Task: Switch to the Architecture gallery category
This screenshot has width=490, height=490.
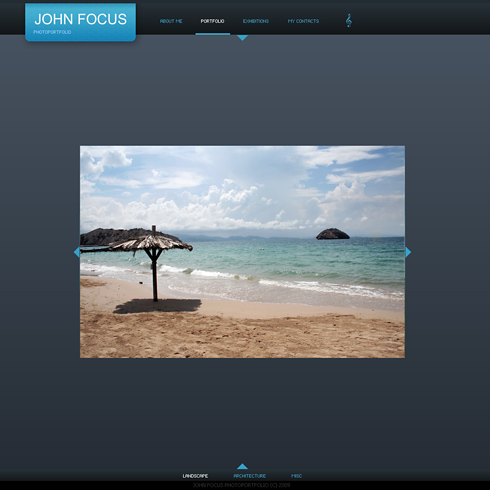Action: click(x=250, y=476)
